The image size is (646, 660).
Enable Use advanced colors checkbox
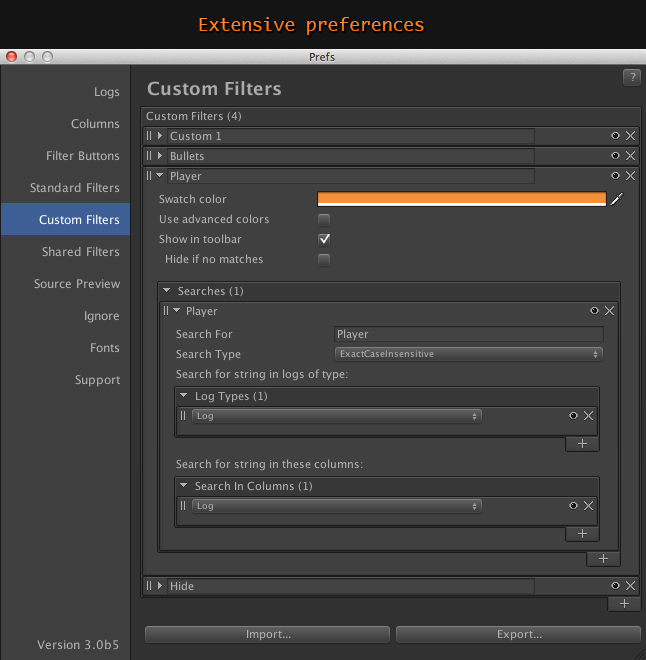[324, 220]
